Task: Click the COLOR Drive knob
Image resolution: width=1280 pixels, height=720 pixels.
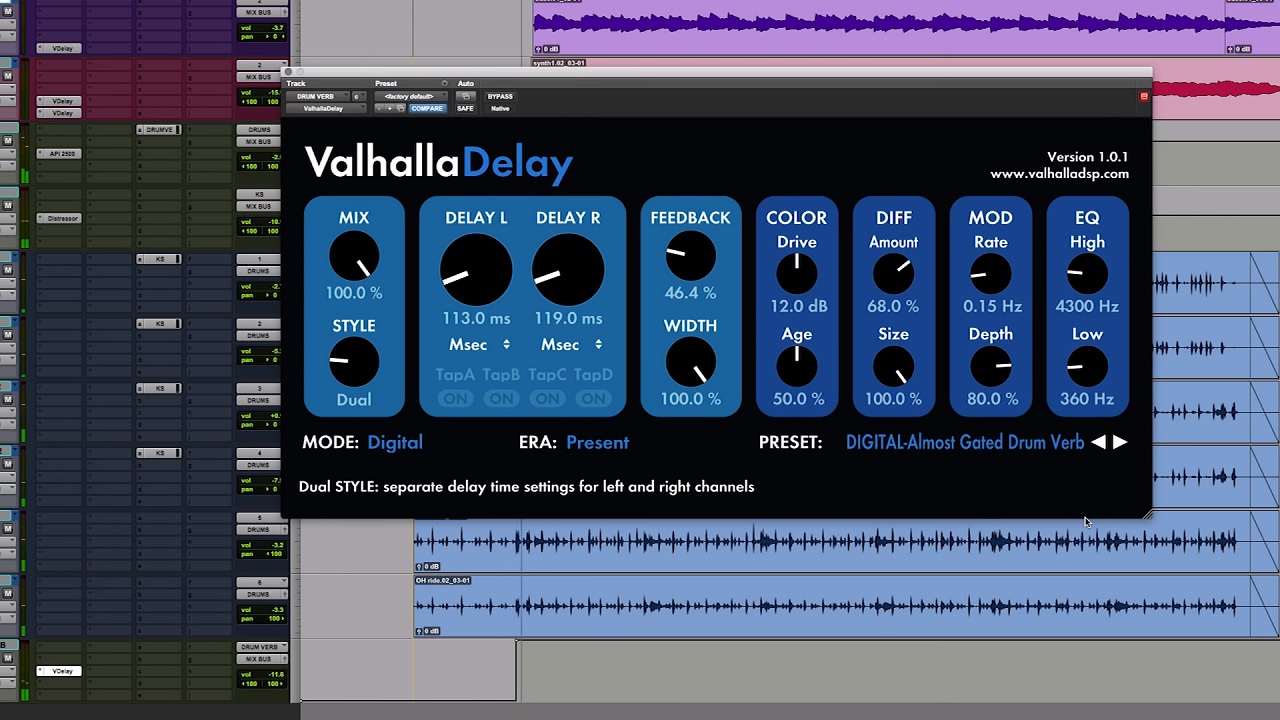Action: tap(796, 273)
